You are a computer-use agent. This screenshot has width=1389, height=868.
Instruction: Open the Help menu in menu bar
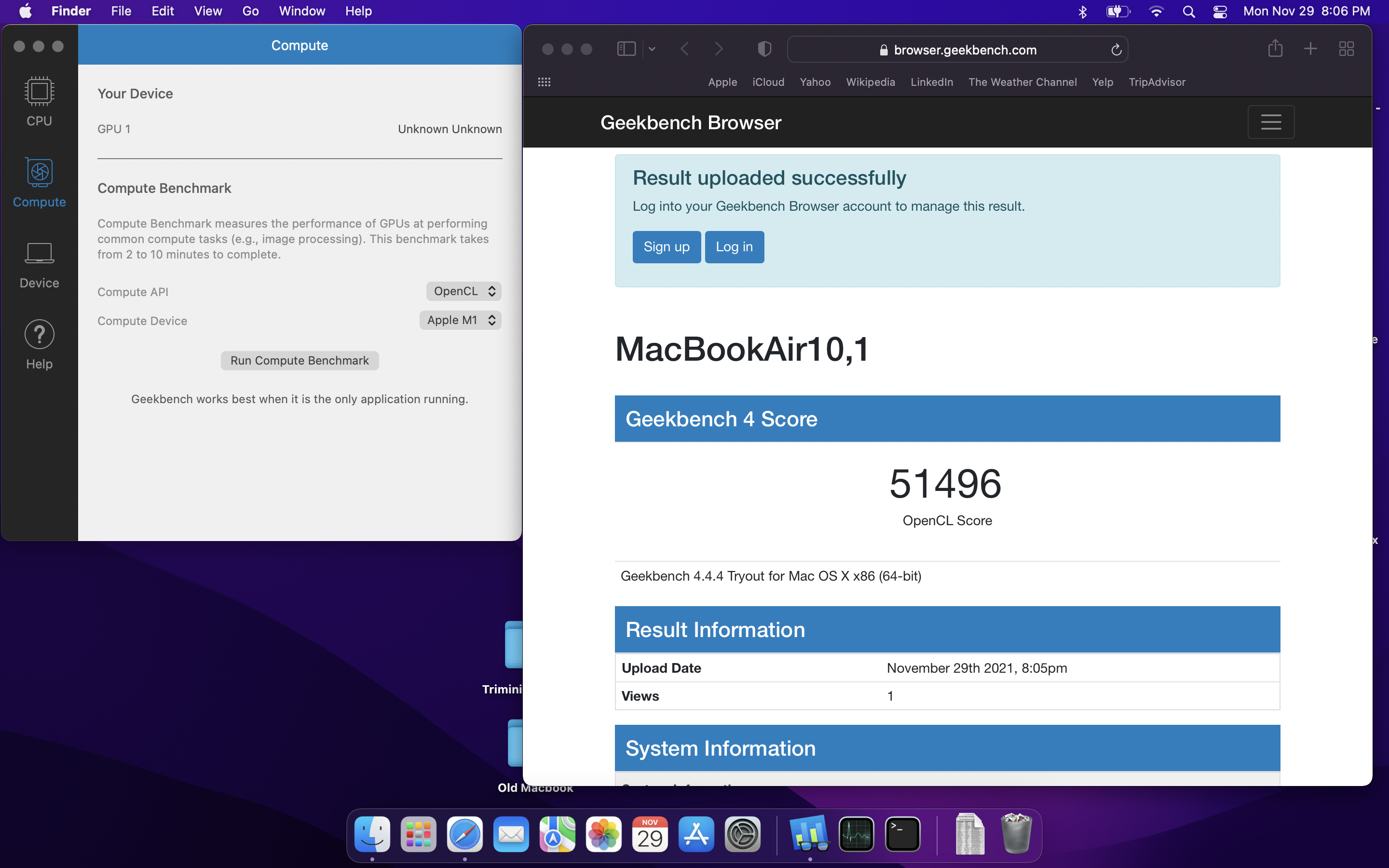(x=358, y=11)
